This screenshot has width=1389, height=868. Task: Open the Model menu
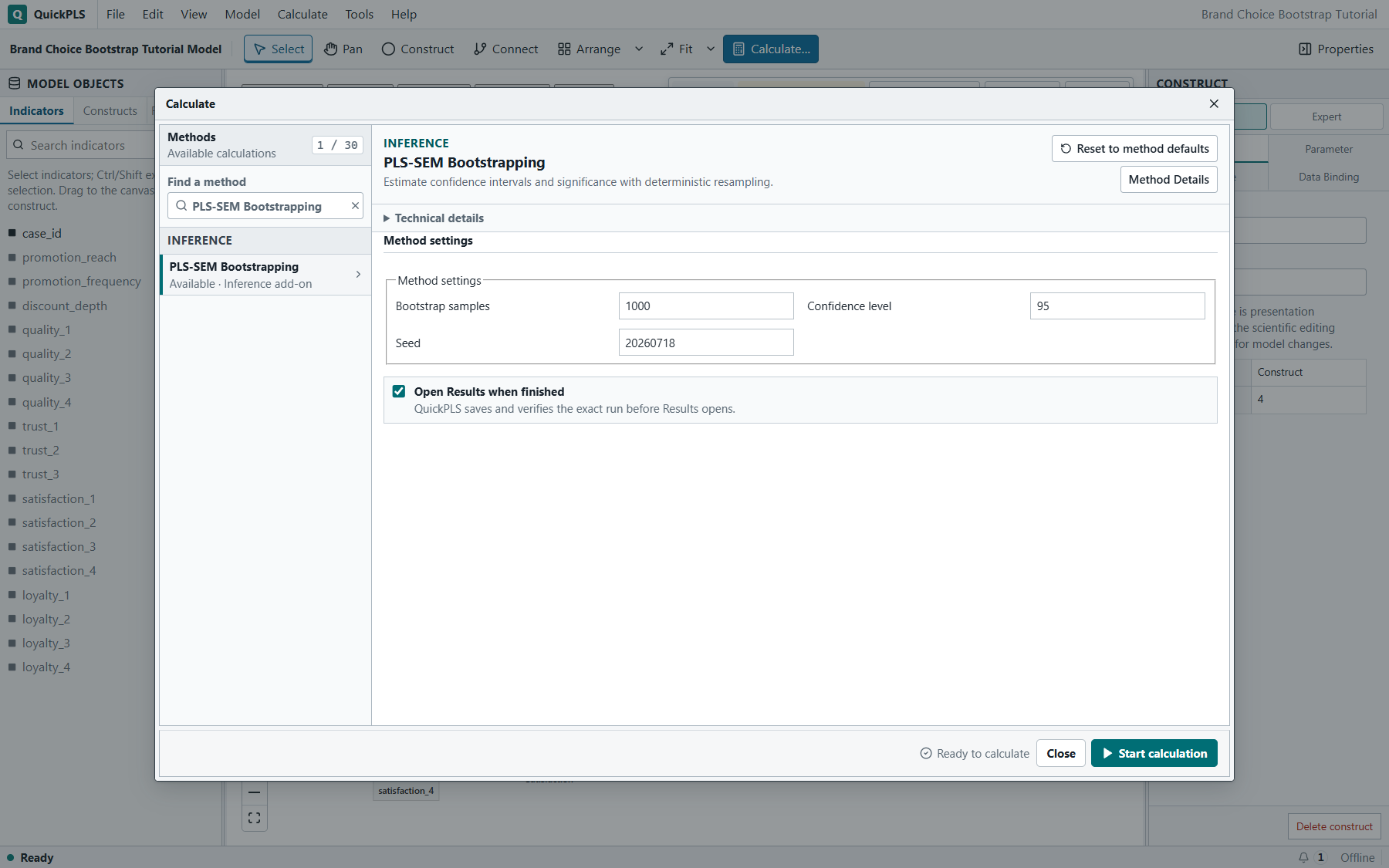point(242,14)
